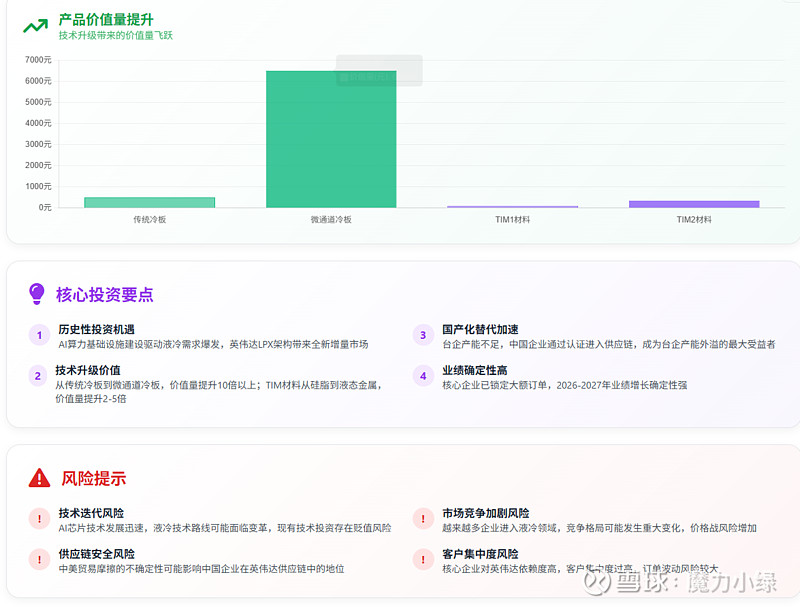The width and height of the screenshot is (800, 607).
Task: Click the 产品价值量提升 heading
Action: click(x=106, y=20)
